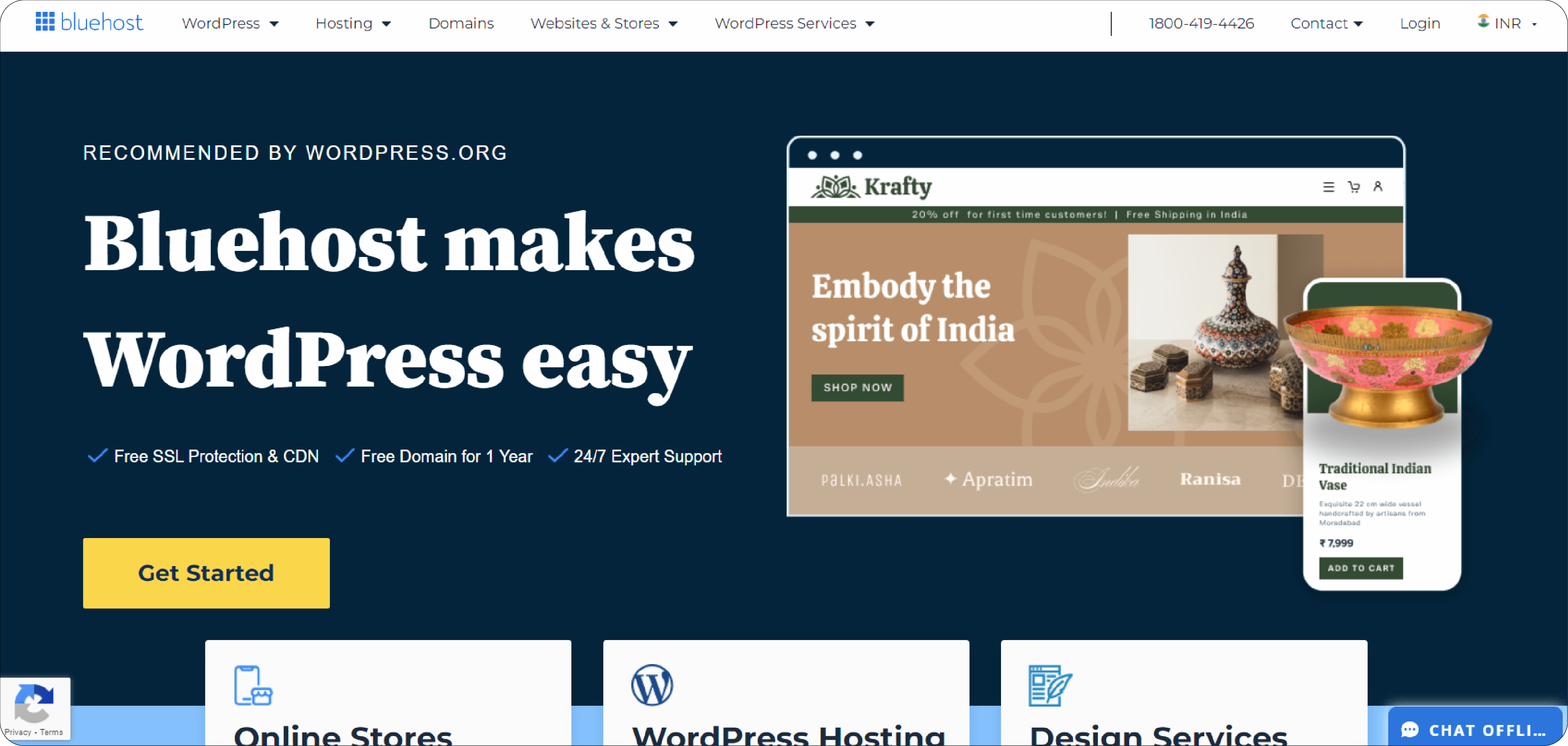Click the Traditional Indian Vase title
The height and width of the screenshot is (746, 1568).
[1375, 476]
